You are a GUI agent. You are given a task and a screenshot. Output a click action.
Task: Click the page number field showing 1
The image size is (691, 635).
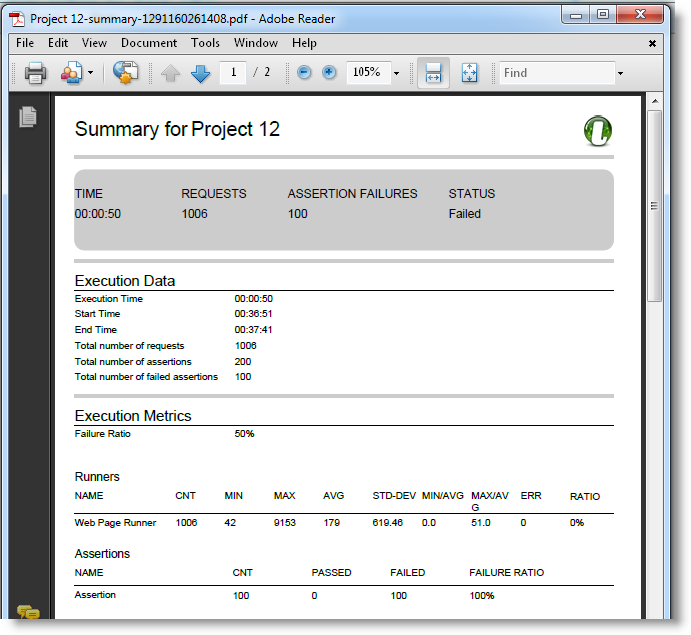point(233,72)
